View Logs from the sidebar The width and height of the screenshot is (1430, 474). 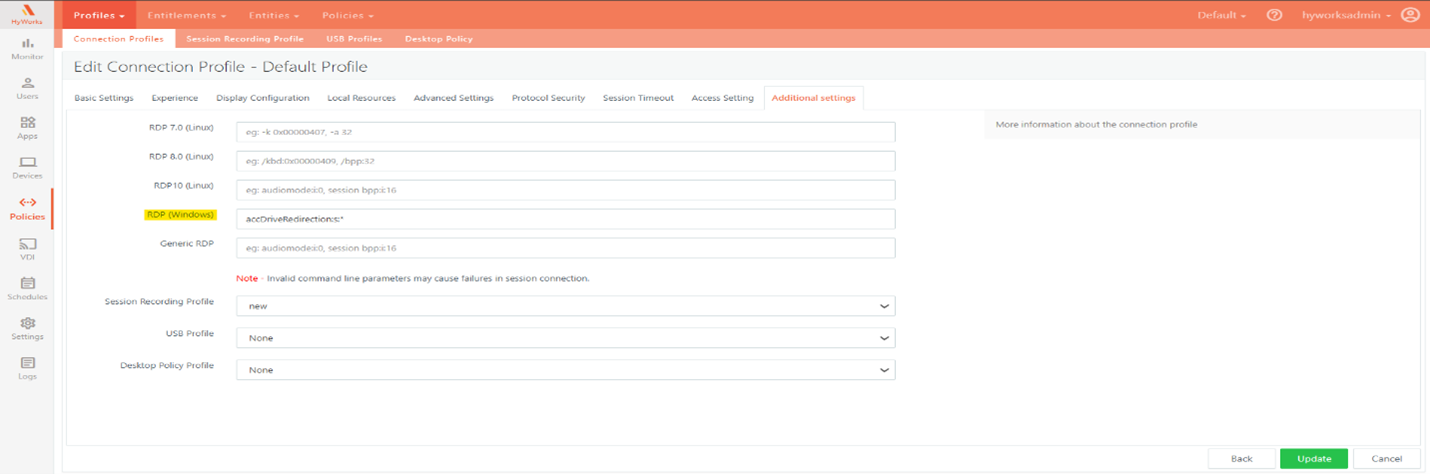(x=27, y=368)
